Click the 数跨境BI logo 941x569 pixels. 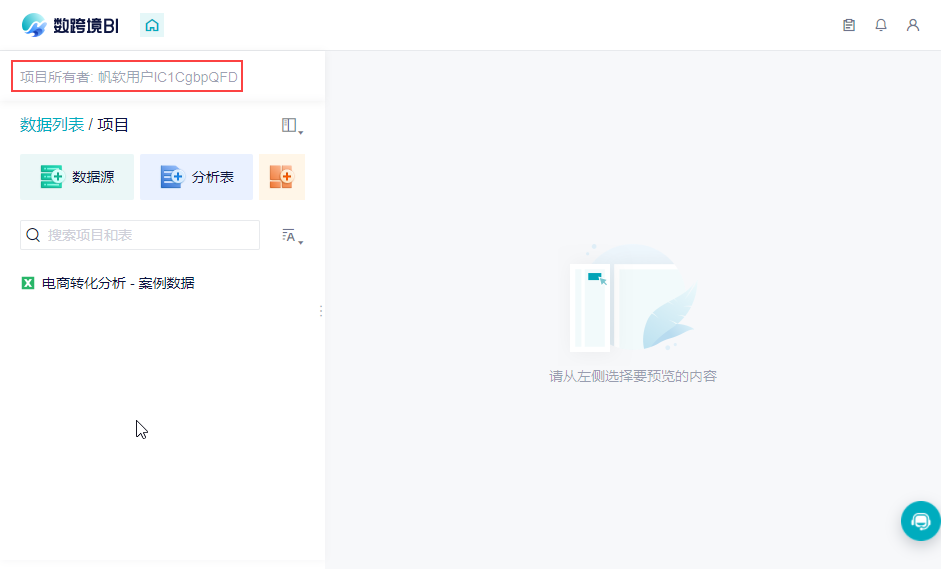pos(70,25)
